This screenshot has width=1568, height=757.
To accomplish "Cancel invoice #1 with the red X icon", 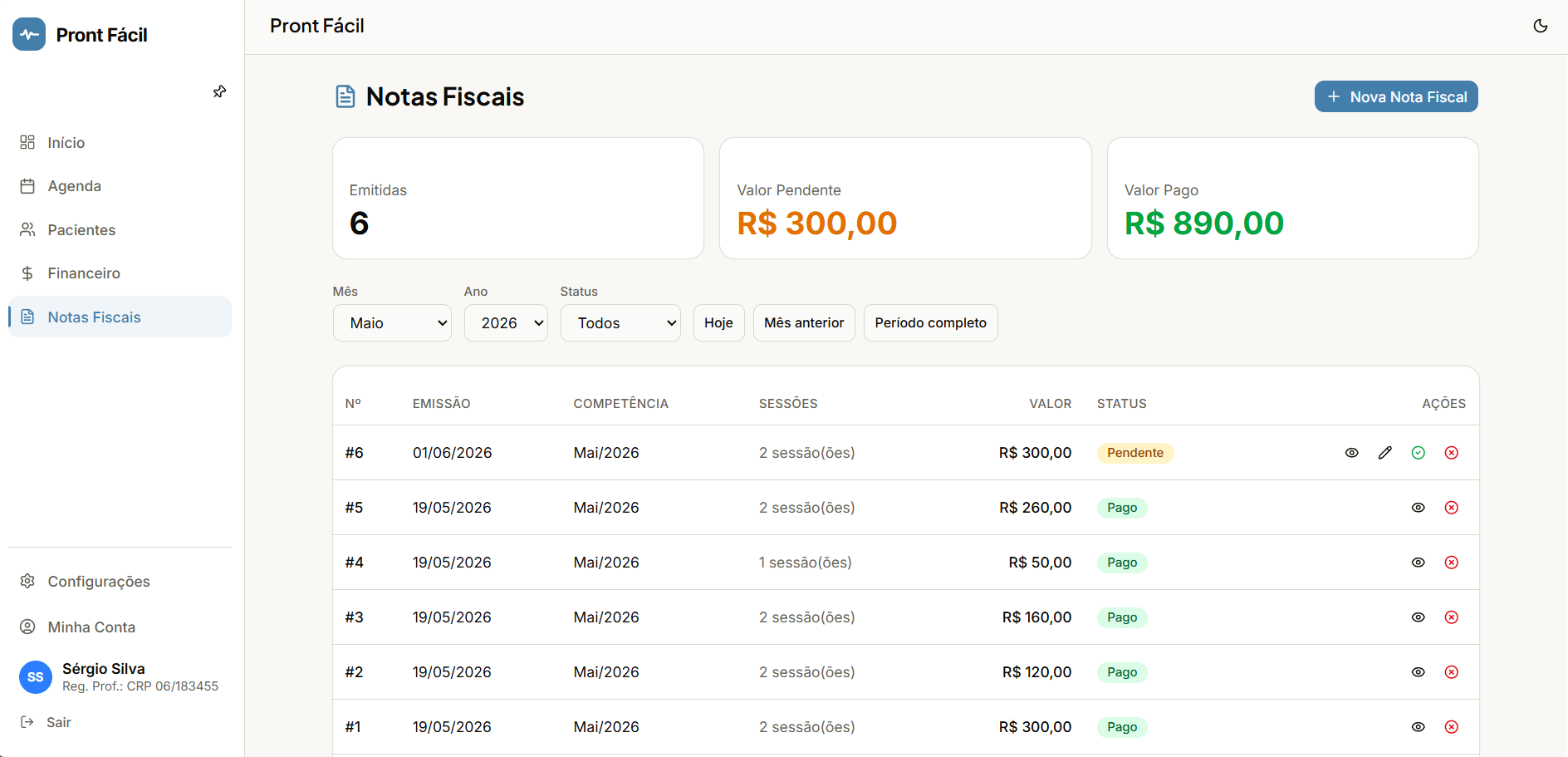I will click(x=1452, y=727).
